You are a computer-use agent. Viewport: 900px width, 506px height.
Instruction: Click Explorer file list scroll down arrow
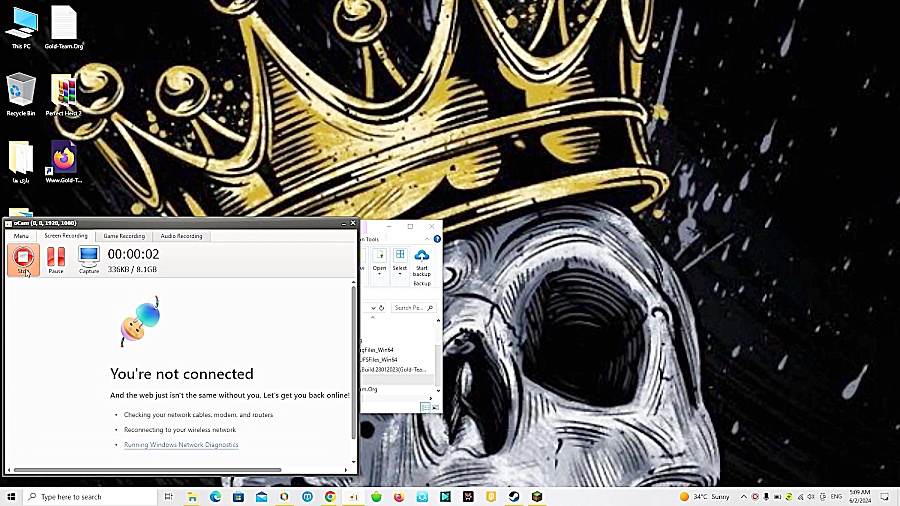point(439,391)
